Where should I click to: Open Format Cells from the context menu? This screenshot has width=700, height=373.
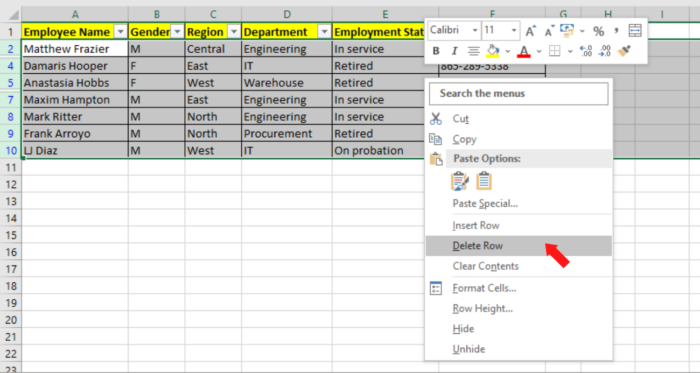click(519, 288)
